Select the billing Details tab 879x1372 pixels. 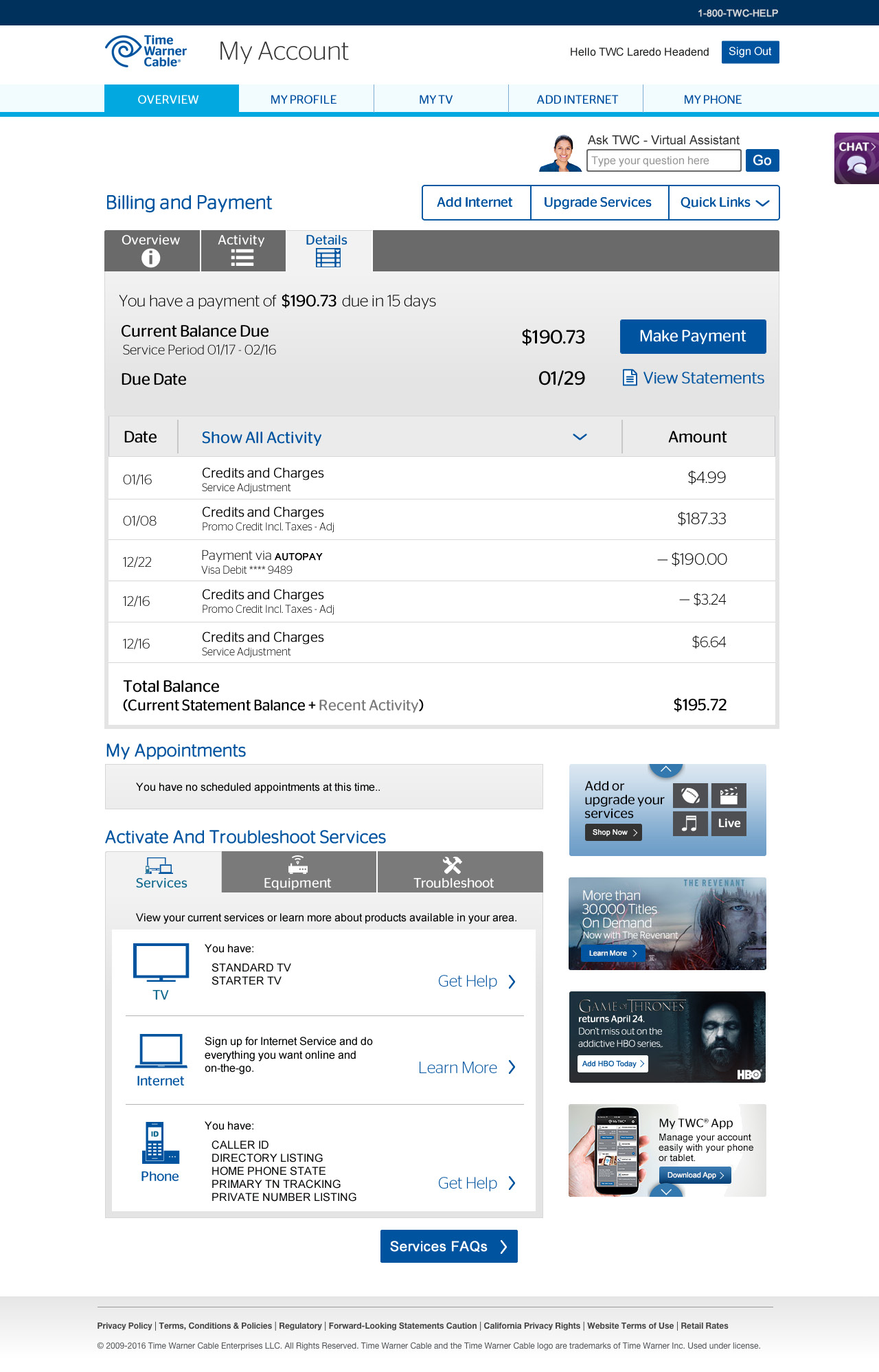point(329,251)
